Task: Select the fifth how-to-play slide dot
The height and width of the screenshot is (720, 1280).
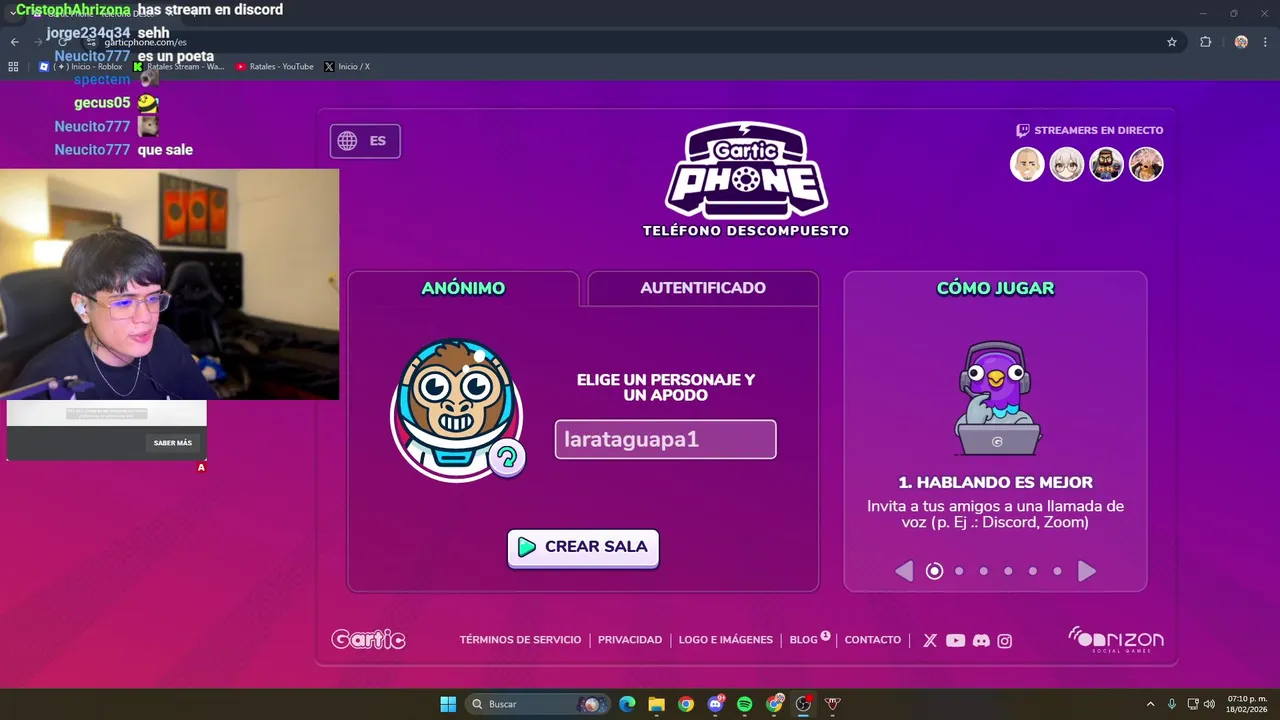Action: [x=1033, y=571]
